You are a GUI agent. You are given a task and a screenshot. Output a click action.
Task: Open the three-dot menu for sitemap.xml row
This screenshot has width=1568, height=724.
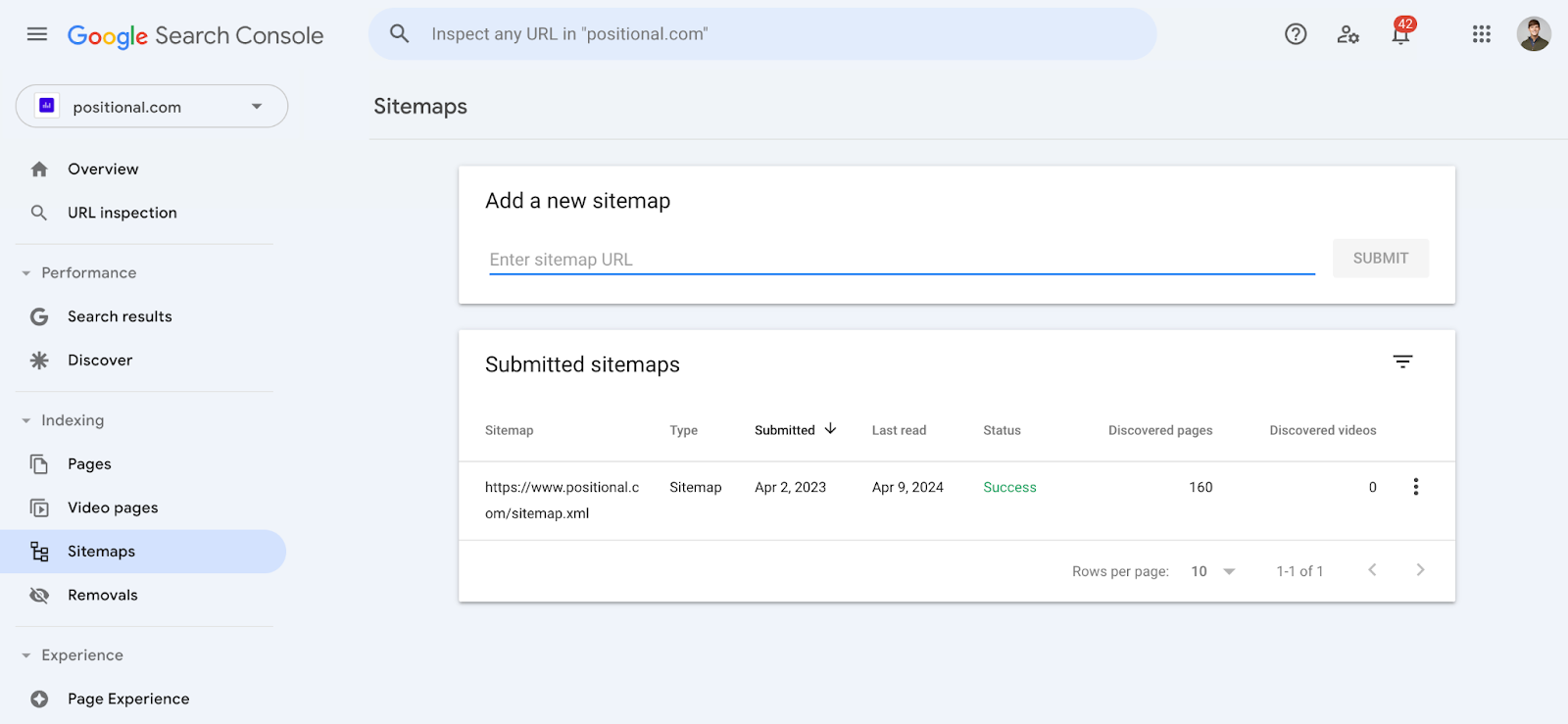[x=1416, y=487]
